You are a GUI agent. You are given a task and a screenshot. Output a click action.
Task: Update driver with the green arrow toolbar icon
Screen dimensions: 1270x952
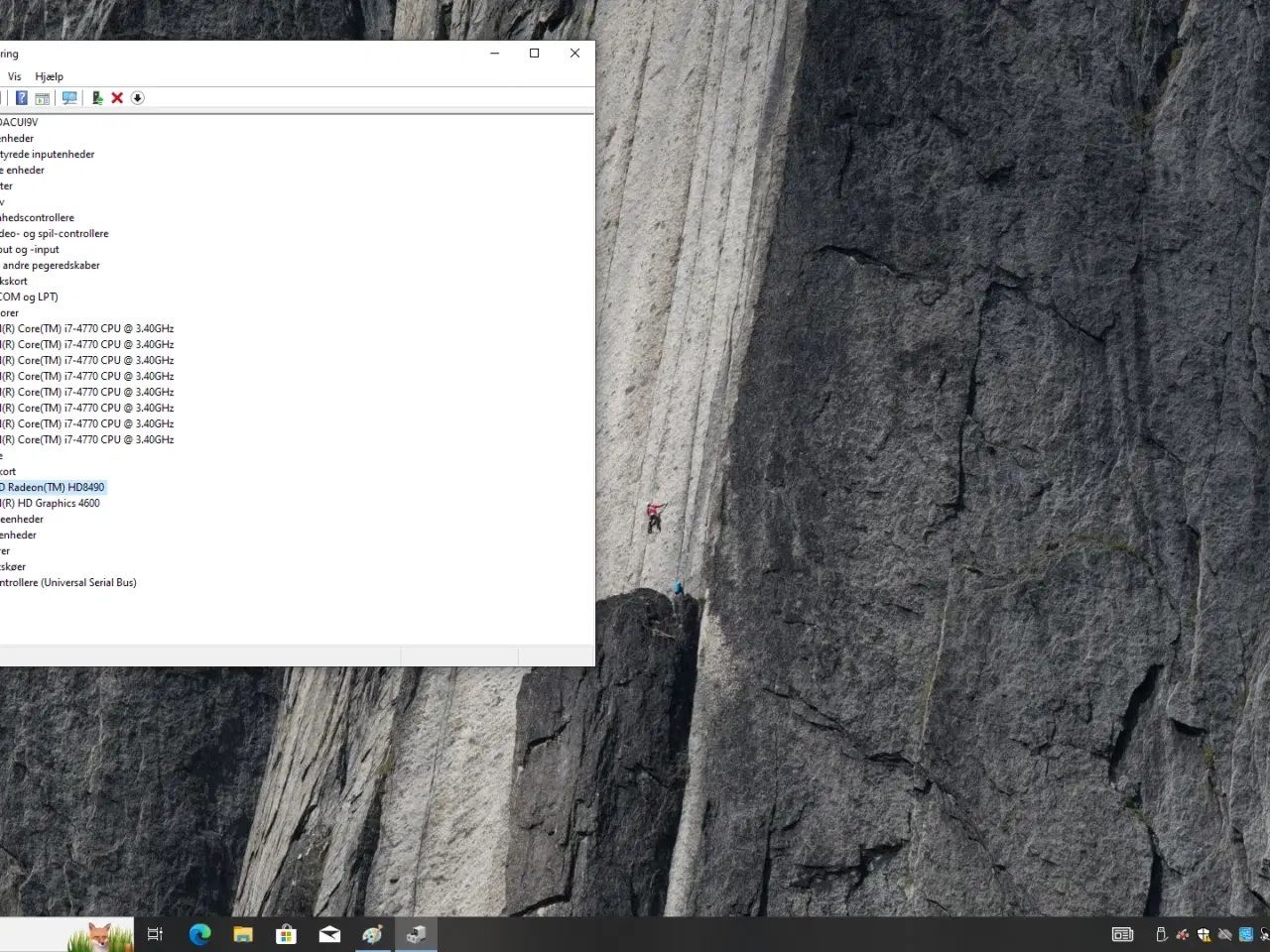click(x=97, y=97)
